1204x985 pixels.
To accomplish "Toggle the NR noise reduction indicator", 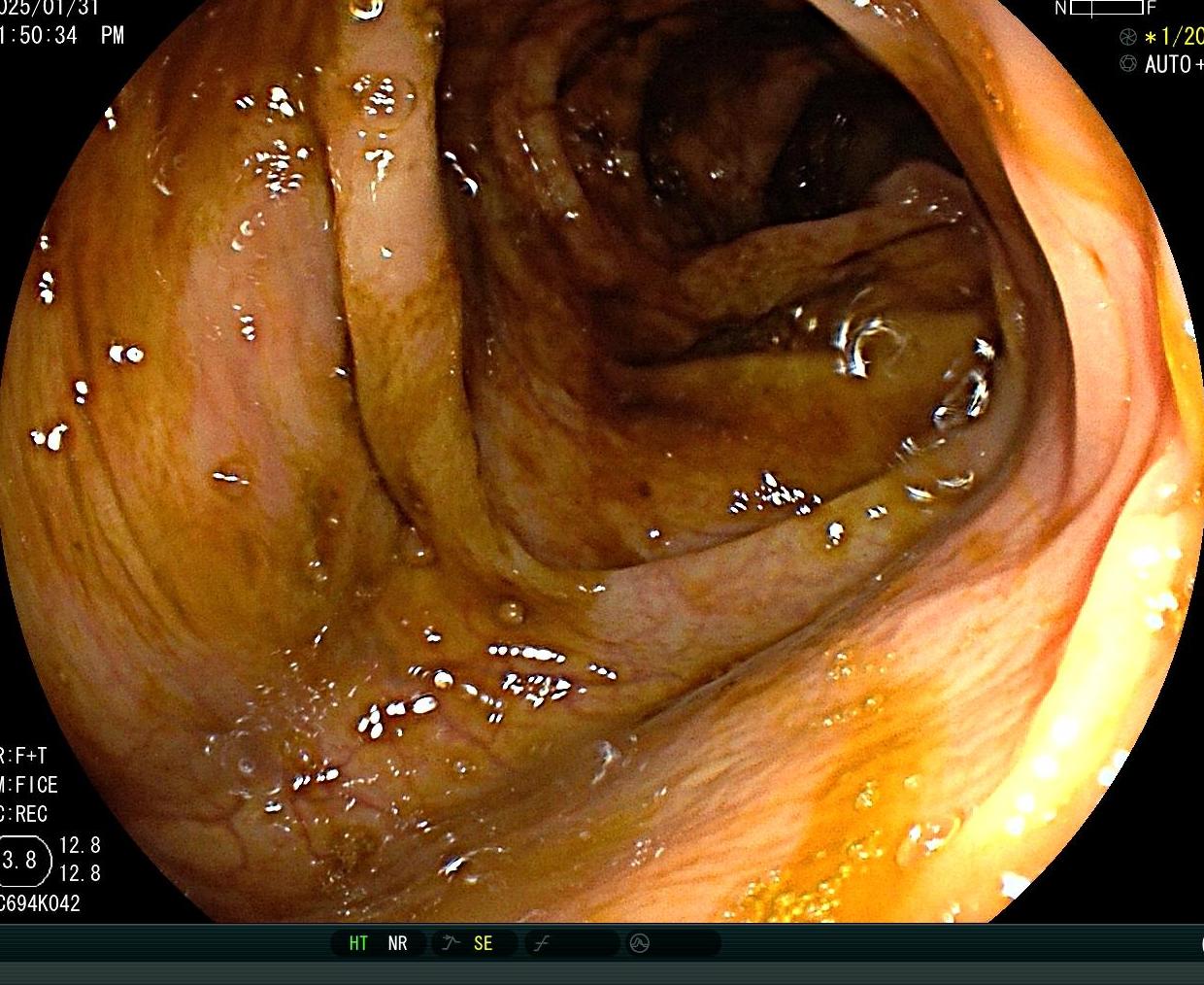I will pos(397,943).
